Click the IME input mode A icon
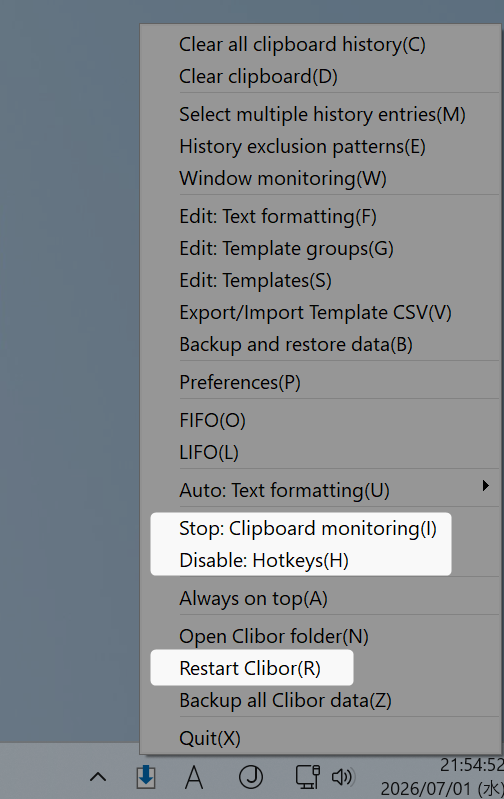The width and height of the screenshot is (504, 799). [x=194, y=777]
